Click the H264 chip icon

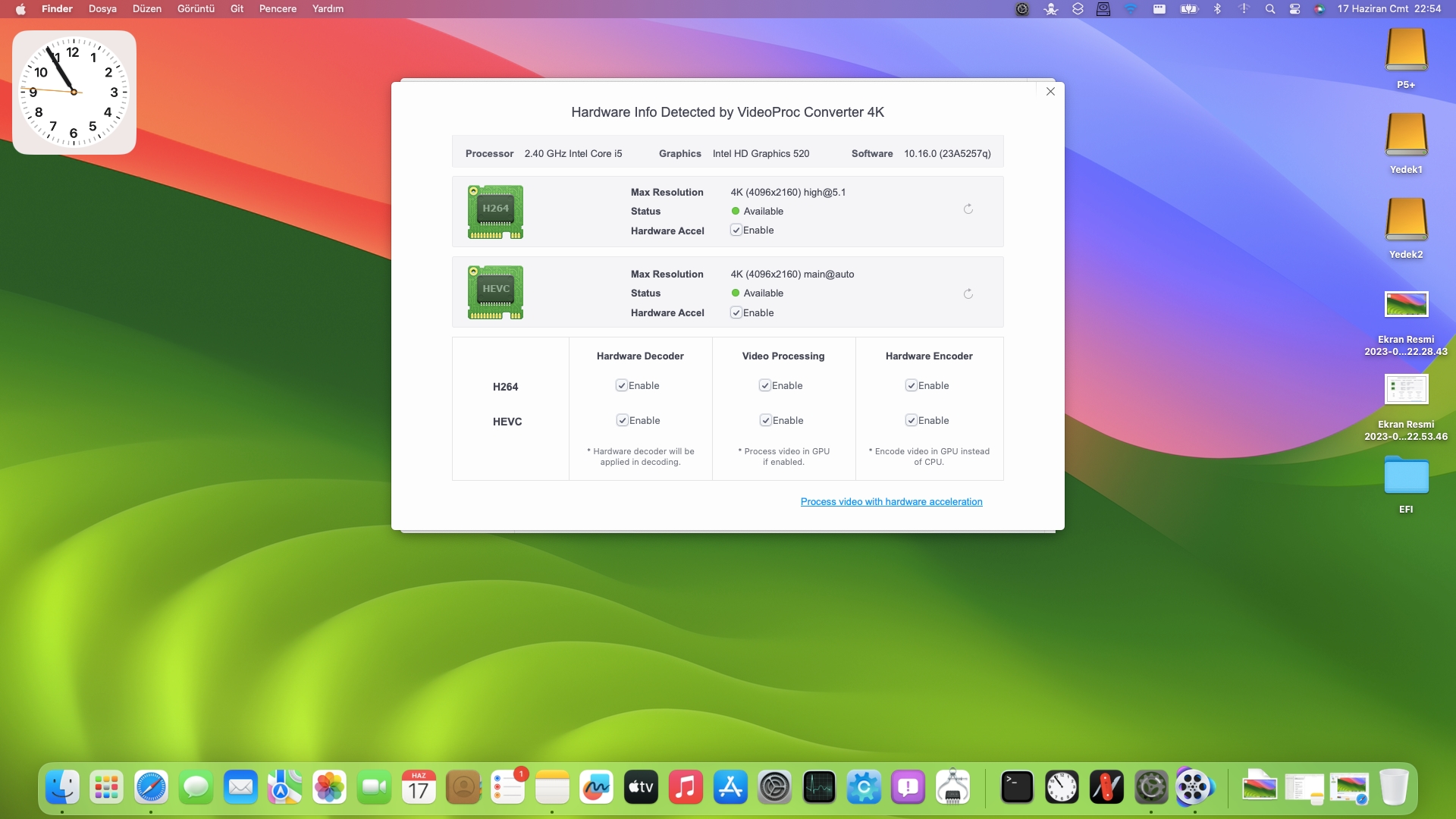coord(495,212)
